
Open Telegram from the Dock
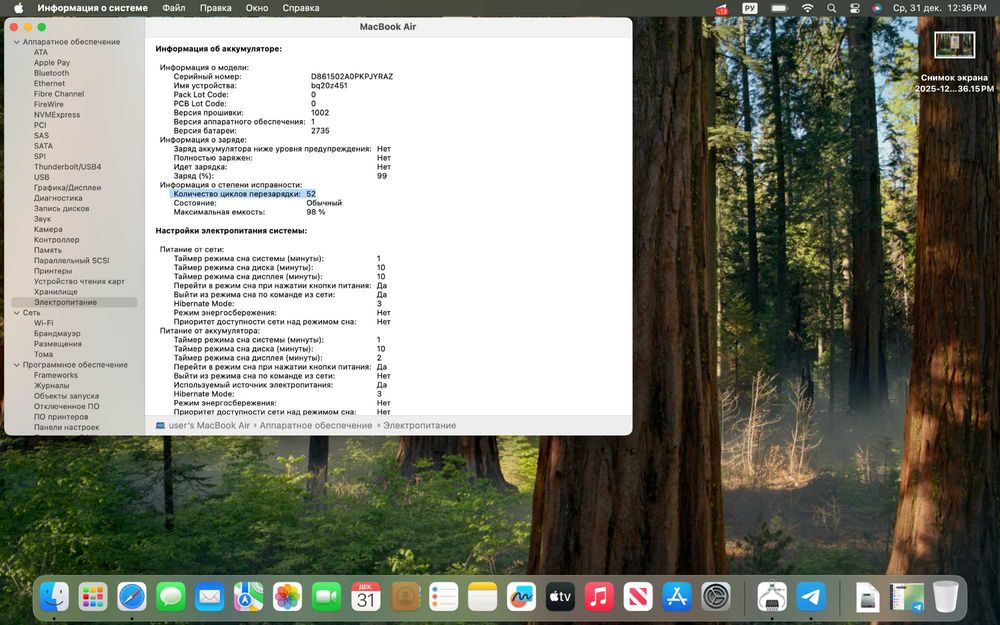coord(811,597)
